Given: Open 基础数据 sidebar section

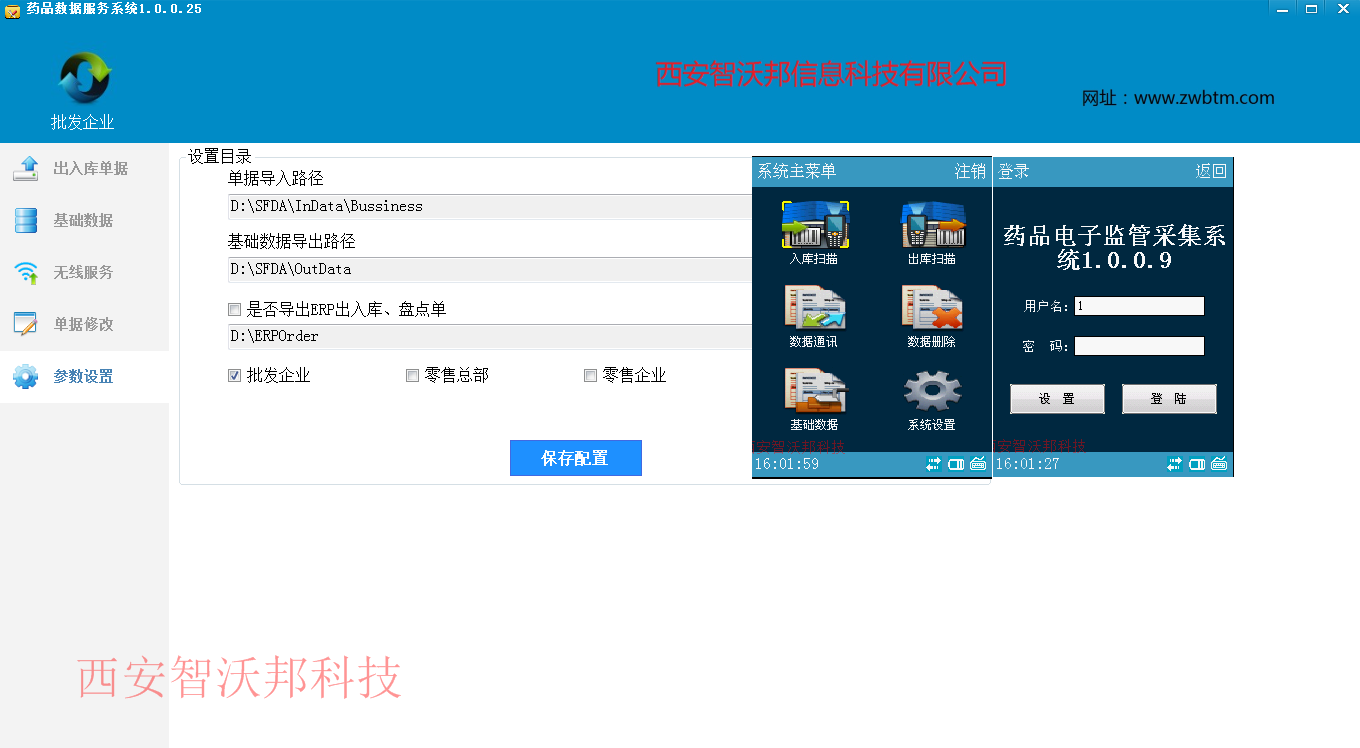Looking at the screenshot, I should [x=84, y=221].
